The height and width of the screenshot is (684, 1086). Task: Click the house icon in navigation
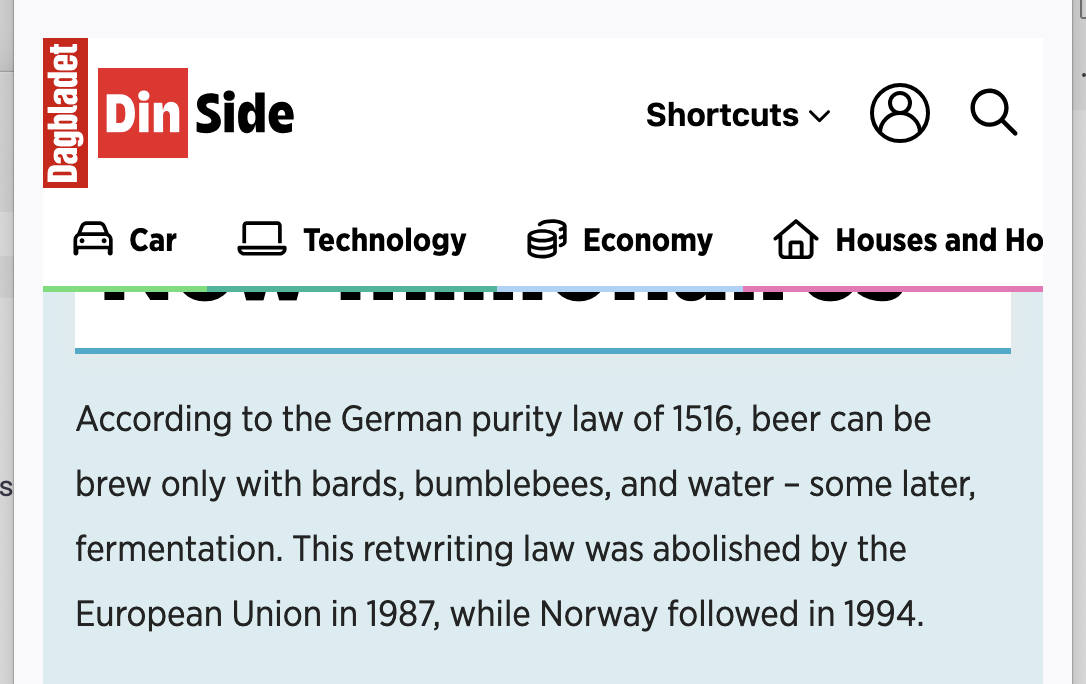pos(795,240)
